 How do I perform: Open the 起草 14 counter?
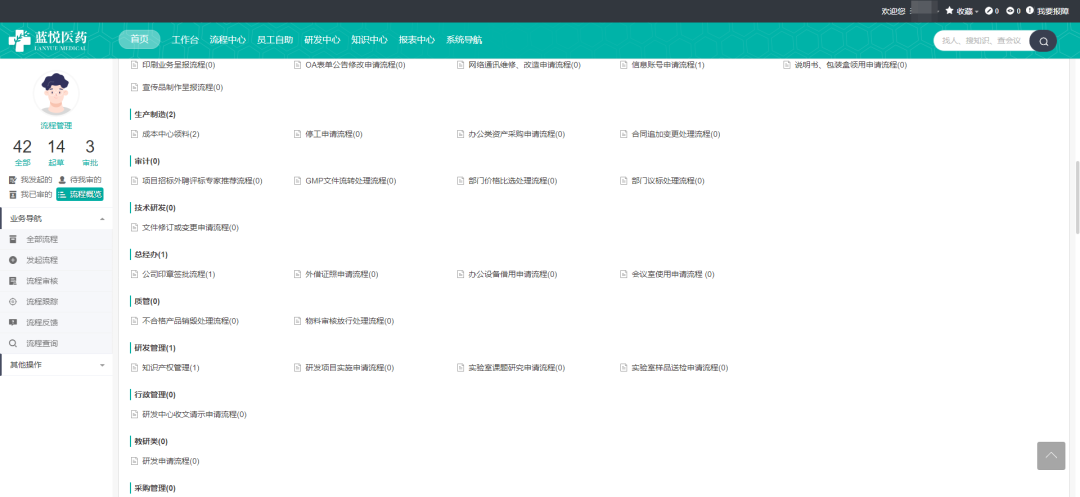56,153
